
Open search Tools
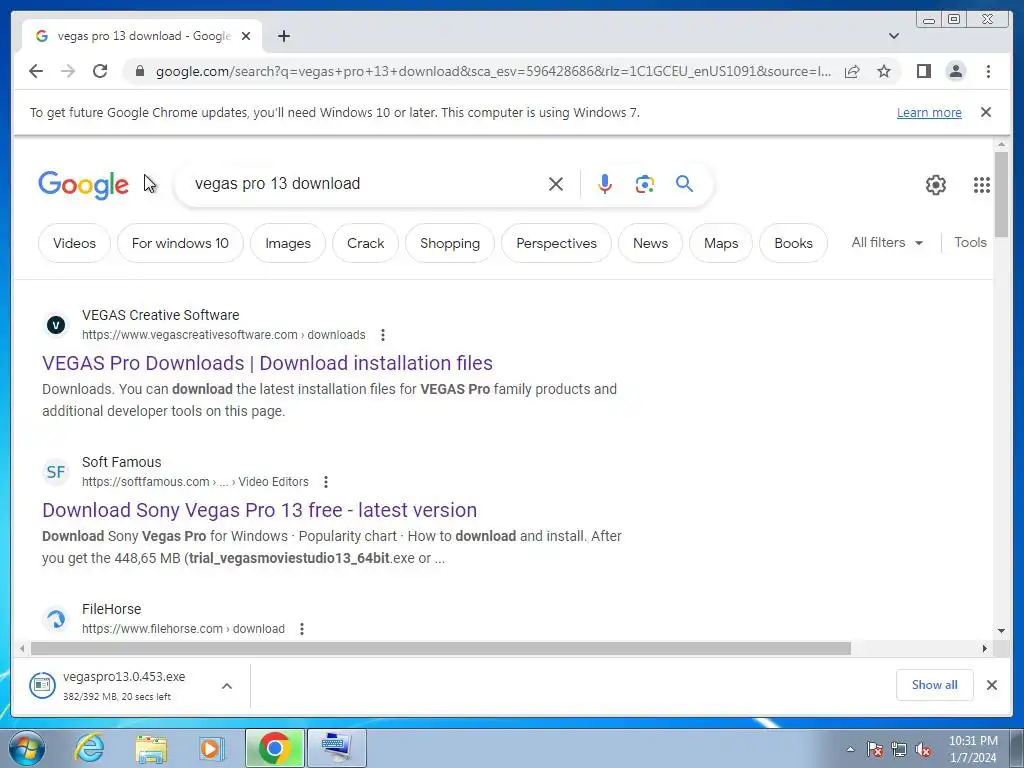click(970, 242)
